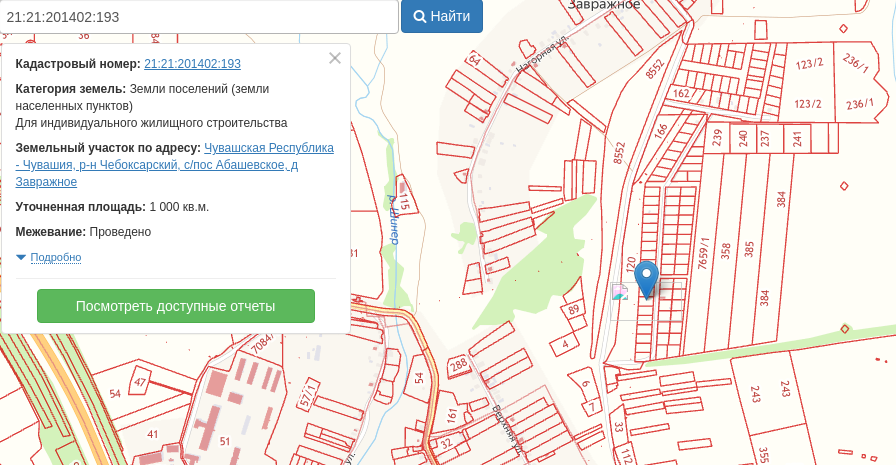Click the cadastral number search field

[x=200, y=17]
